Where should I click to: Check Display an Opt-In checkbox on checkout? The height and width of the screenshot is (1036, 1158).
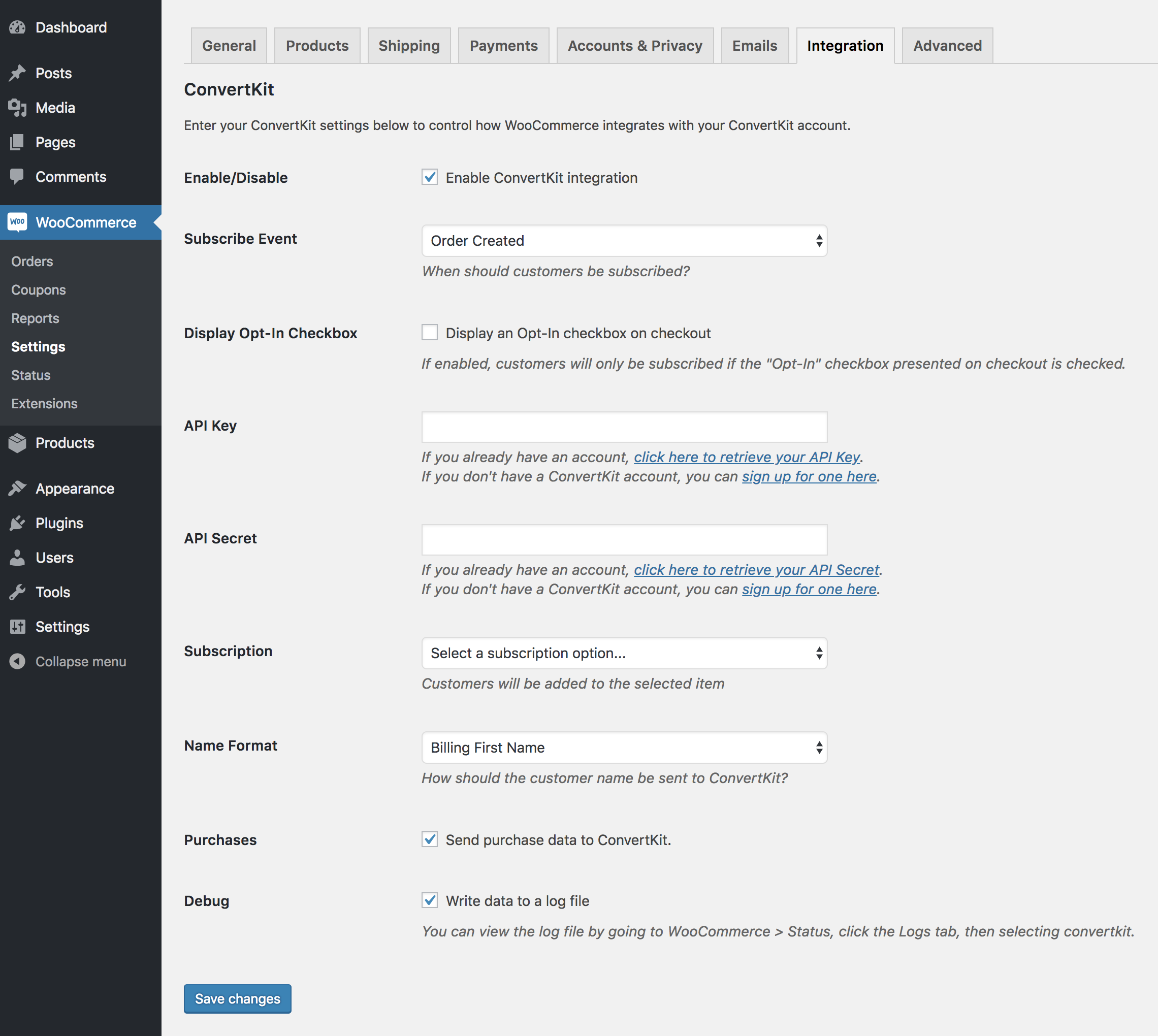tap(429, 333)
